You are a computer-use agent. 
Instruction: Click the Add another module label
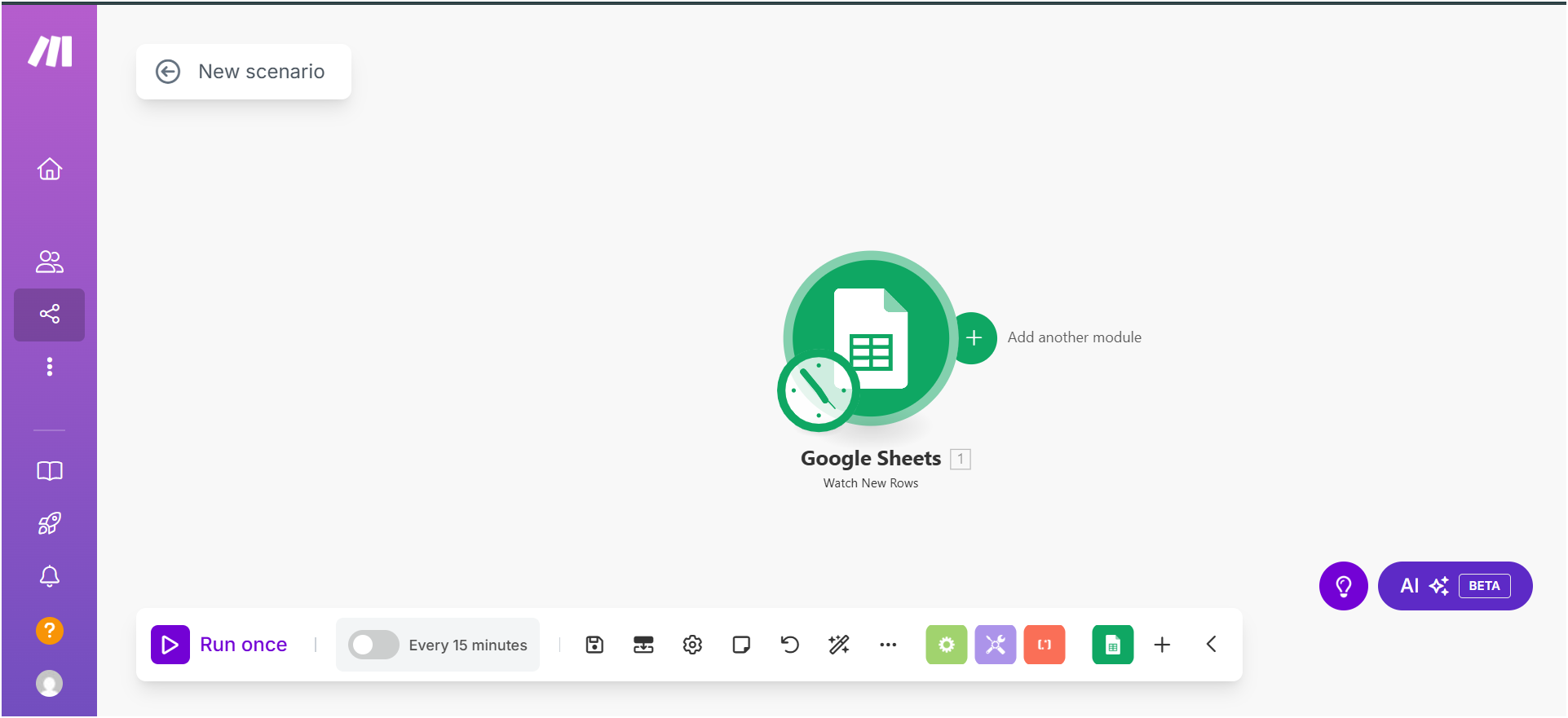pos(1075,337)
